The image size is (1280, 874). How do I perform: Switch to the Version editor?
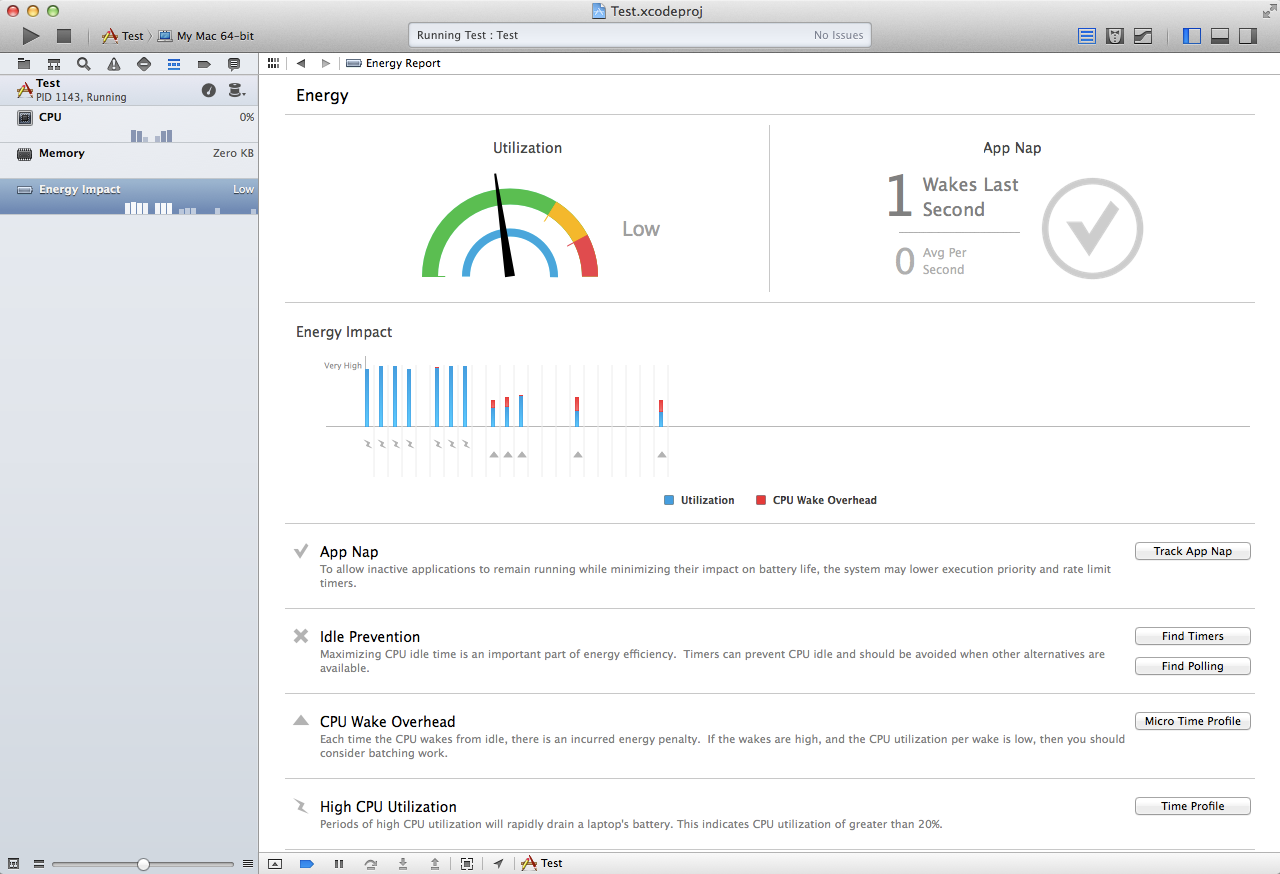[x=1143, y=36]
